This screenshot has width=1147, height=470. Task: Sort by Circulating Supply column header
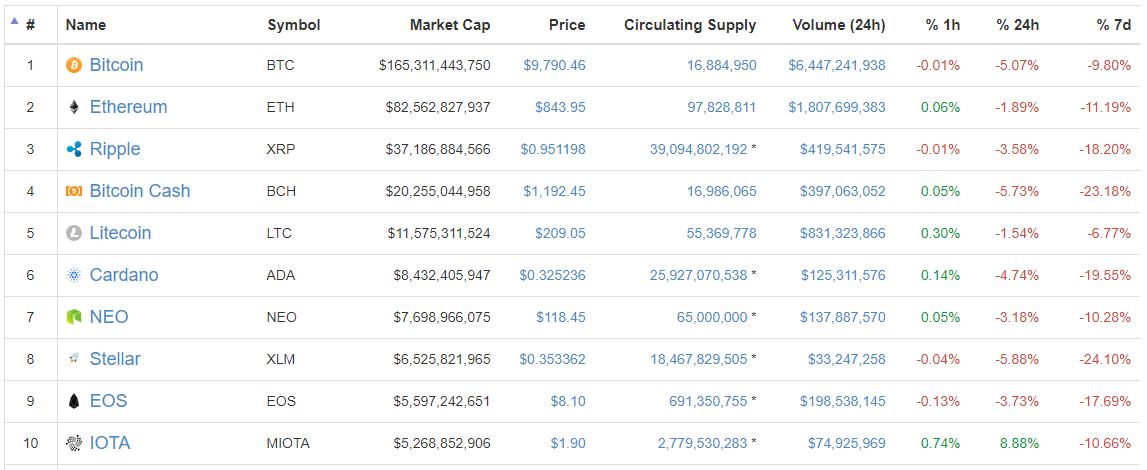(690, 25)
